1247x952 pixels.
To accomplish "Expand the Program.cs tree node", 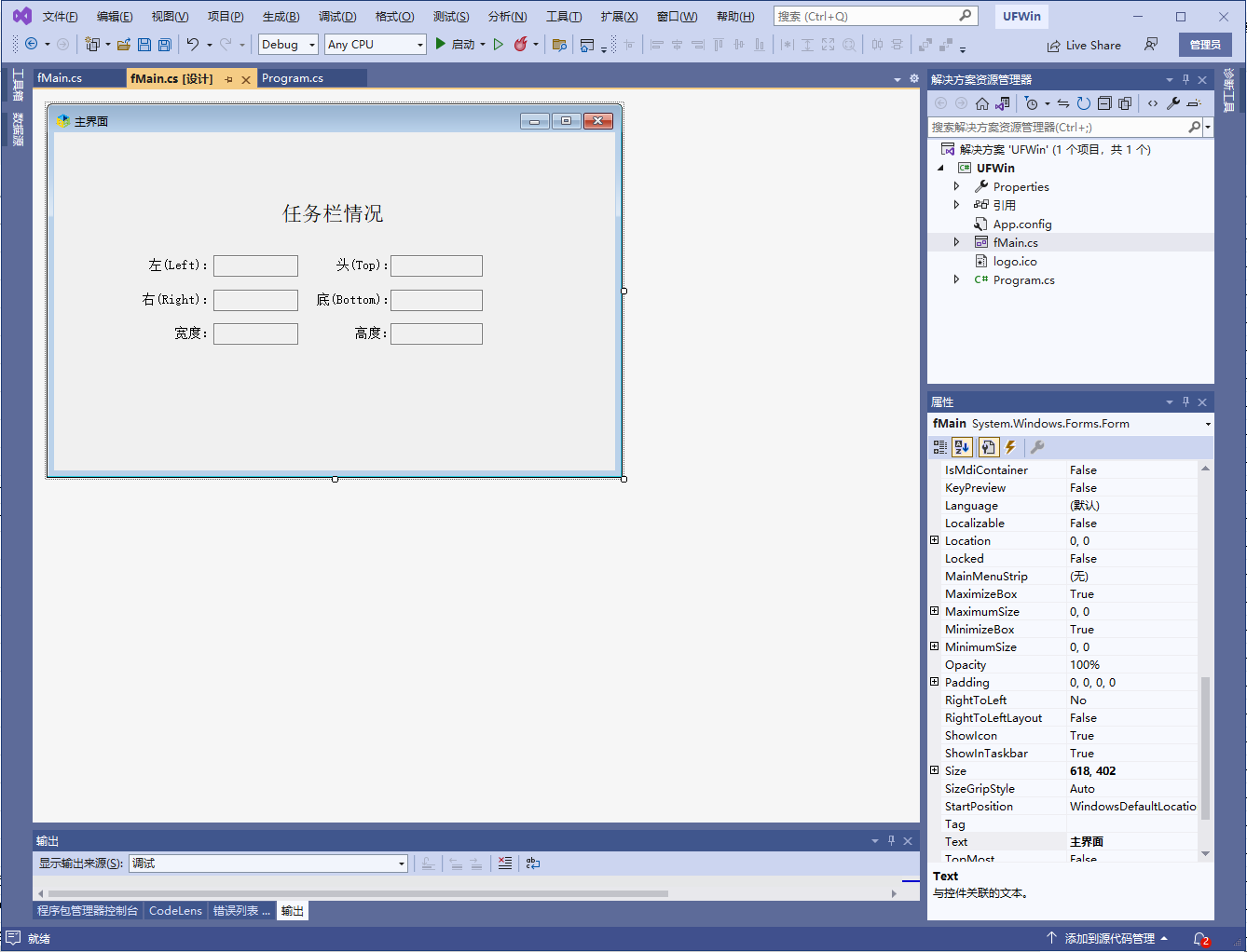I will point(956,279).
